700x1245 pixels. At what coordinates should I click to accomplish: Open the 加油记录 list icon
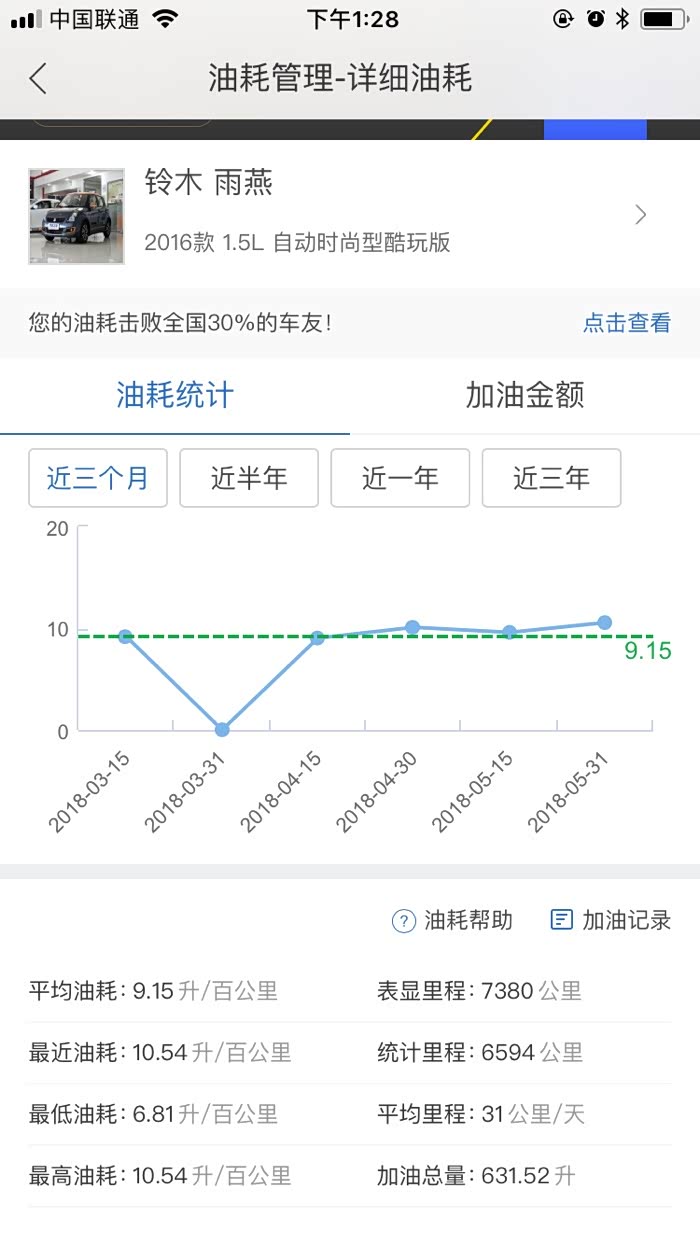(562, 920)
